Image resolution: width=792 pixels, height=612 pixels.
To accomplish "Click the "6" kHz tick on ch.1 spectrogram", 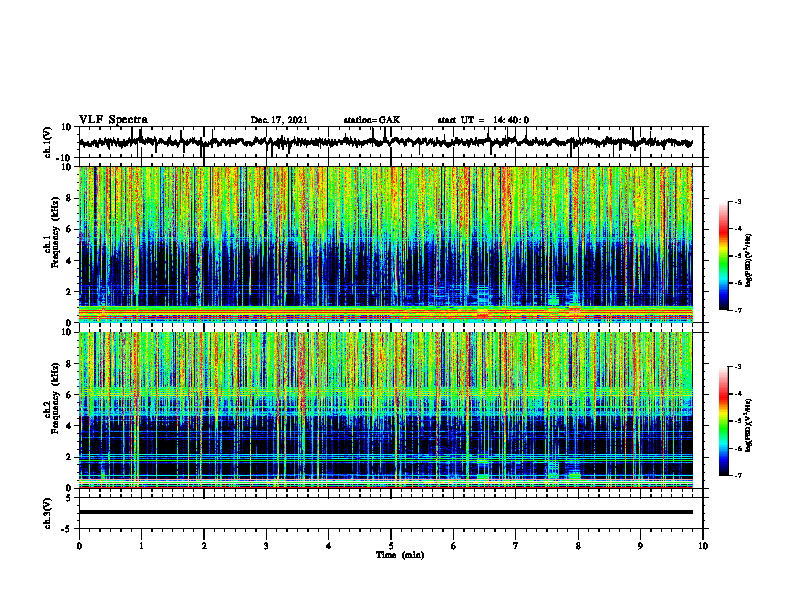I will (70, 229).
